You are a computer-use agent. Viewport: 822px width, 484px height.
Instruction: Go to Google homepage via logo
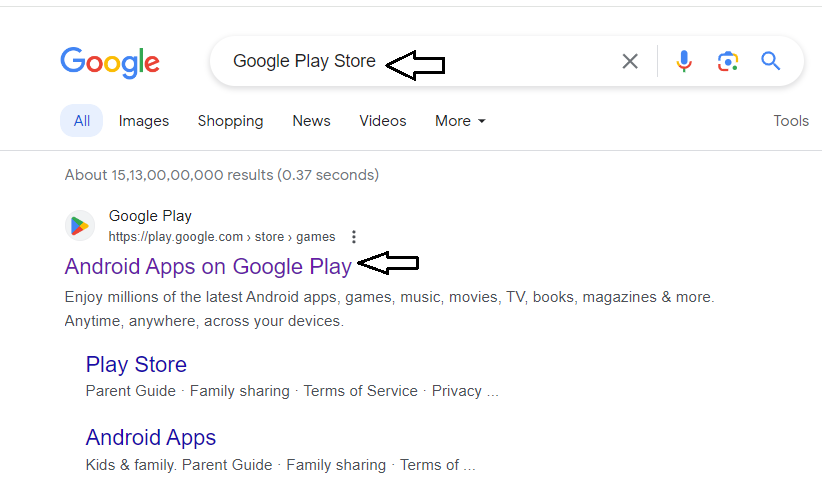110,63
